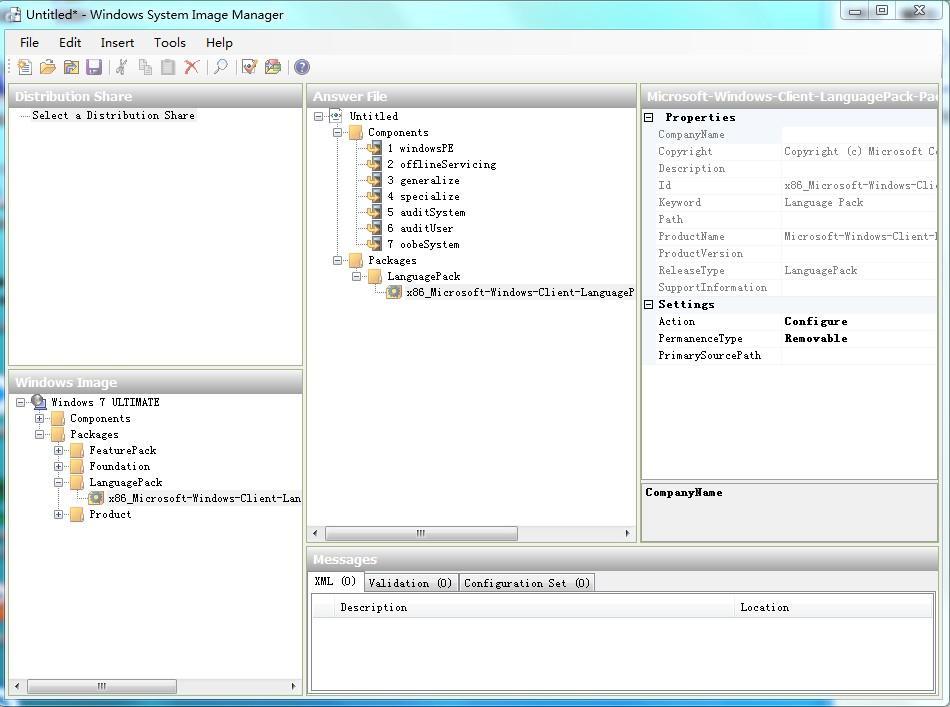Click the Foundation folder icon
The height and width of the screenshot is (707, 950).
[x=77, y=466]
